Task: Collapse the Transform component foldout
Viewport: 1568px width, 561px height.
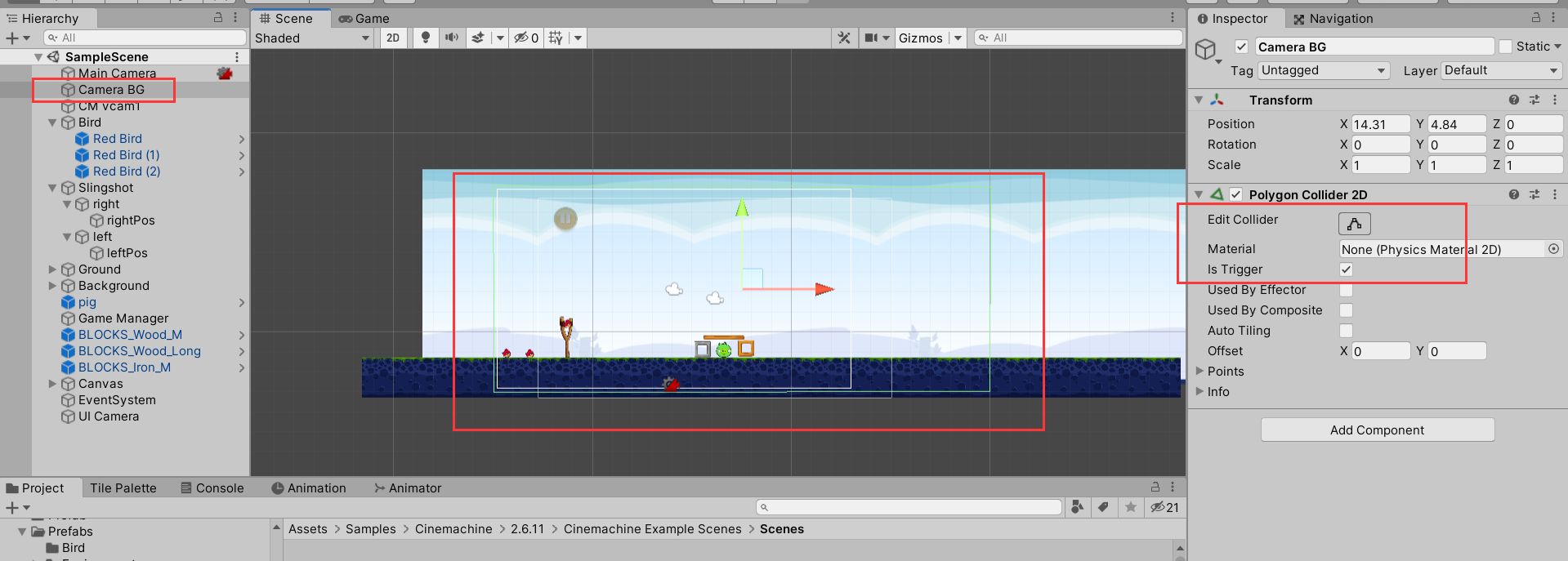Action: (x=1199, y=100)
